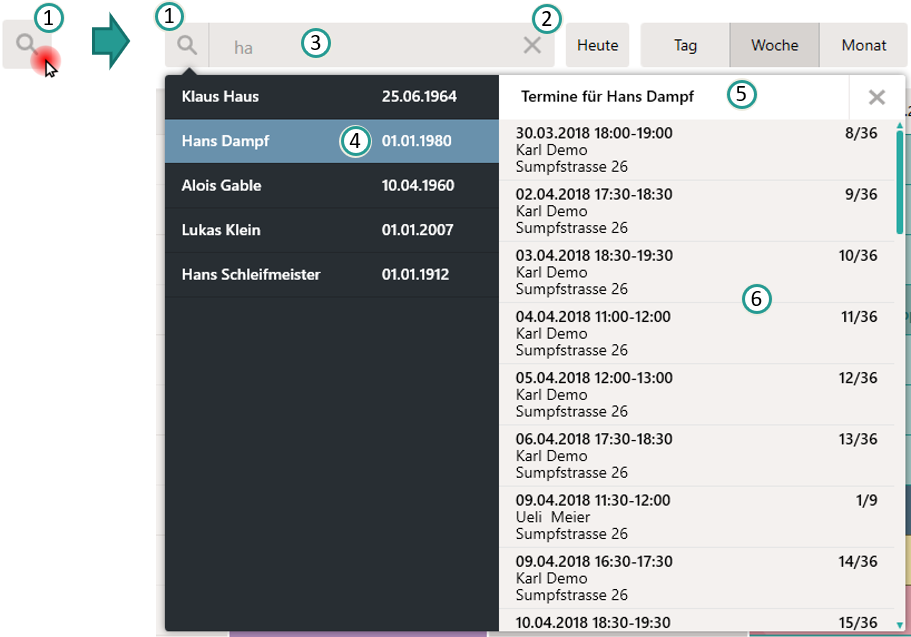Click the birthdate 25.06.1964
This screenshot has height=637, width=911.
pos(419,96)
